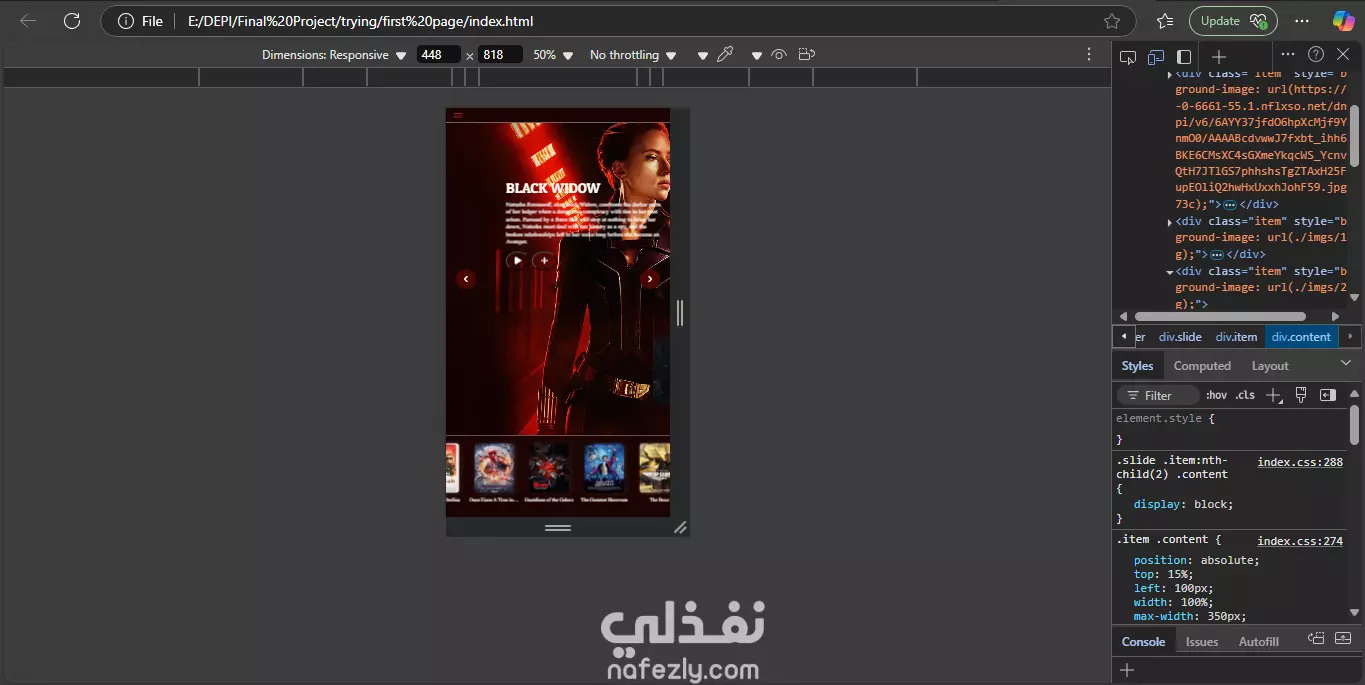Viewport: 1365px width, 685px height.
Task: Open Dimensions: Responsive dropdown
Action: pos(334,55)
